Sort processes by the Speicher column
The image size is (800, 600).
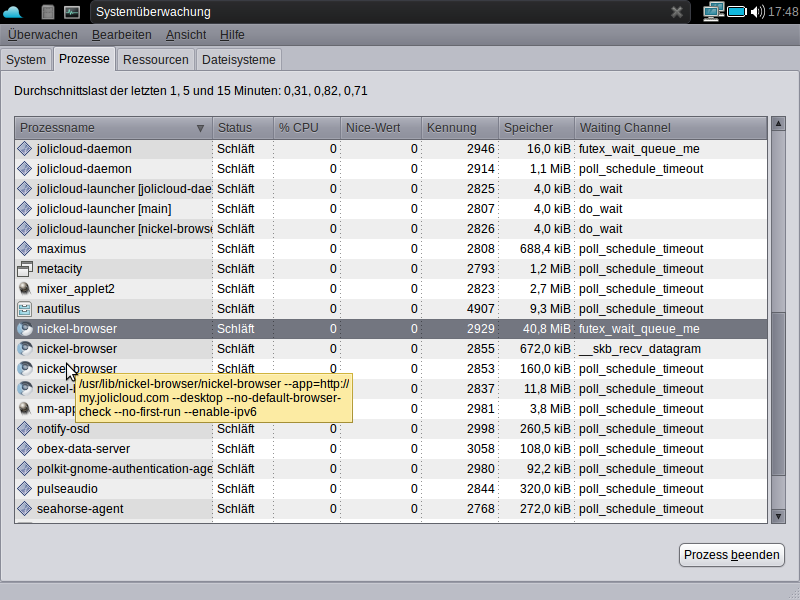click(530, 127)
